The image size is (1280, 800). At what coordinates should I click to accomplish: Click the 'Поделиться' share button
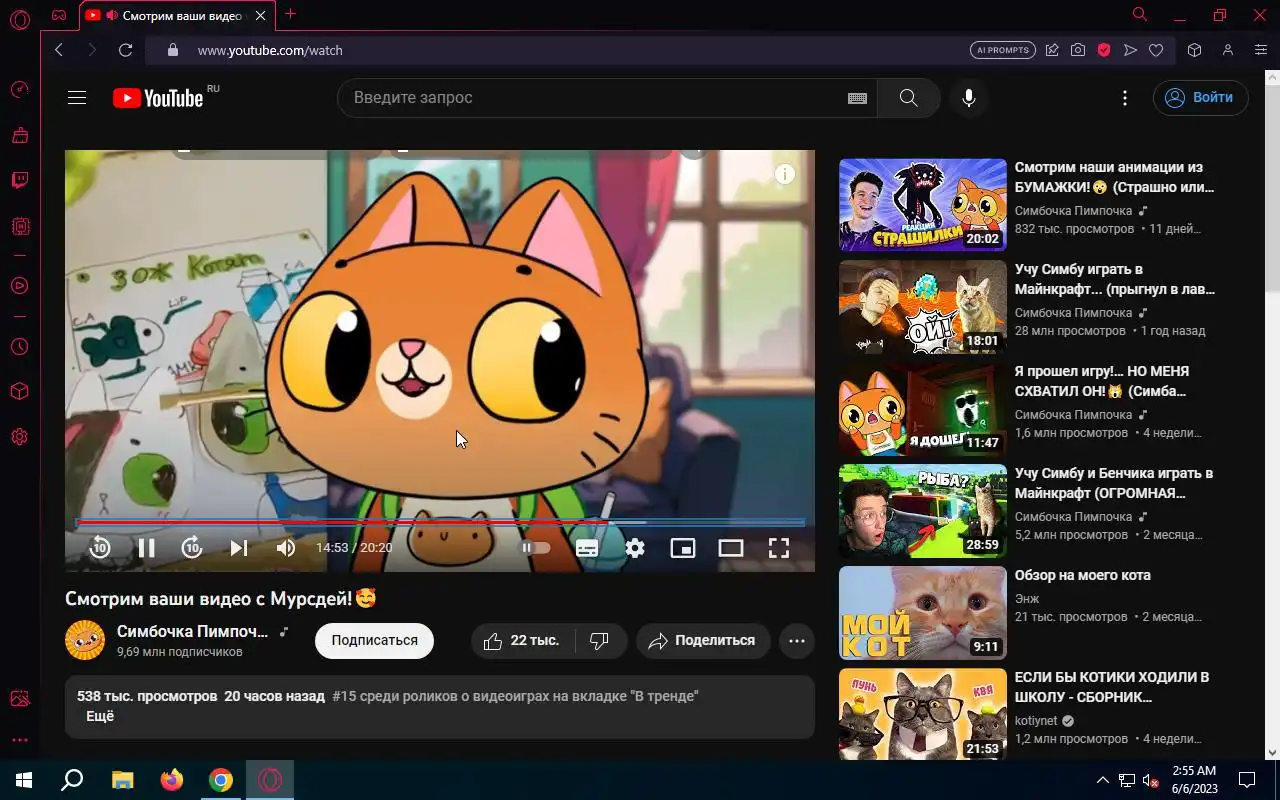[x=703, y=641]
